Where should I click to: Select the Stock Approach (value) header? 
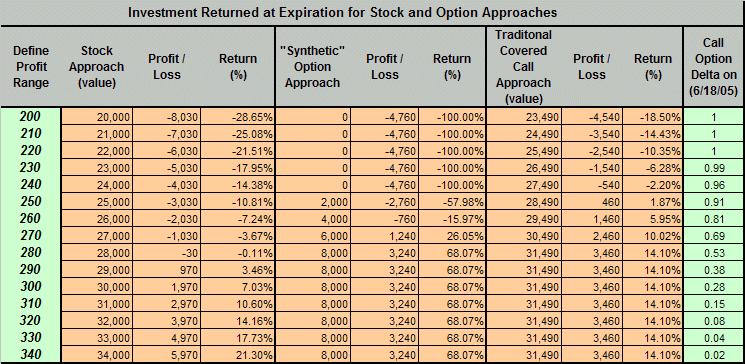96,67
